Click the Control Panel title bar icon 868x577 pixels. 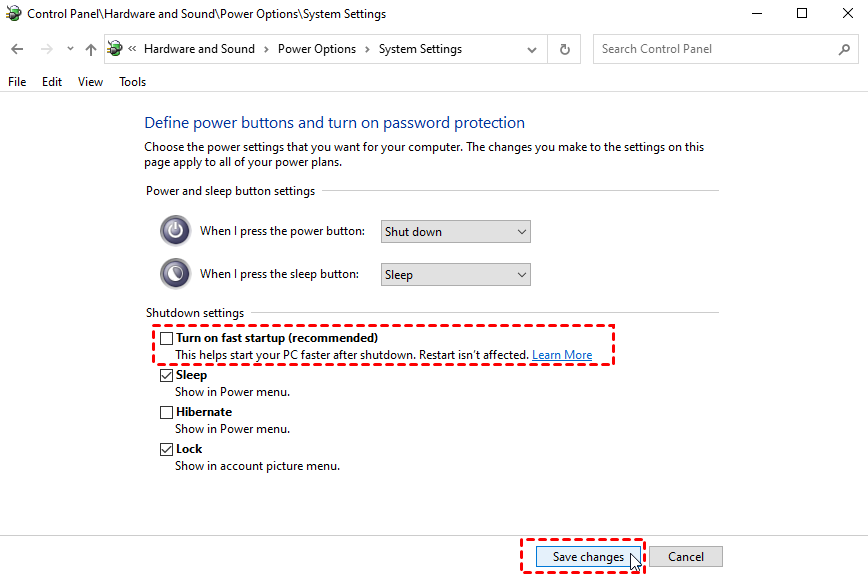point(13,14)
